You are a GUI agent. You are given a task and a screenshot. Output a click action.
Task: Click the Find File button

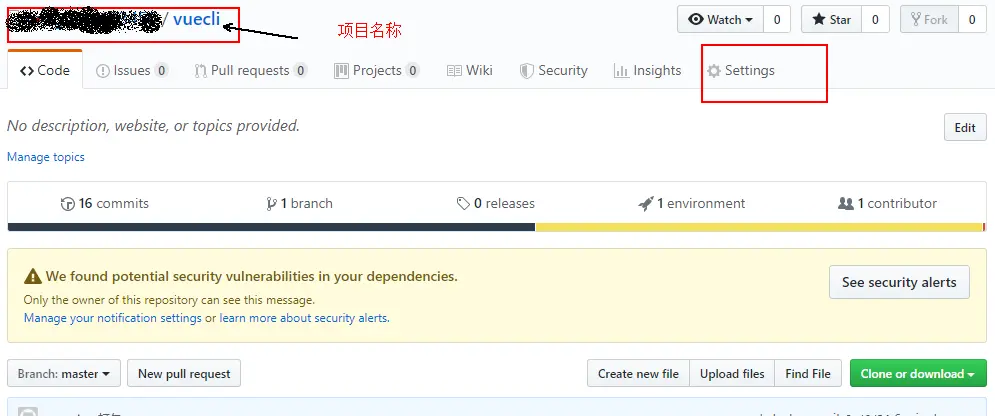808,374
